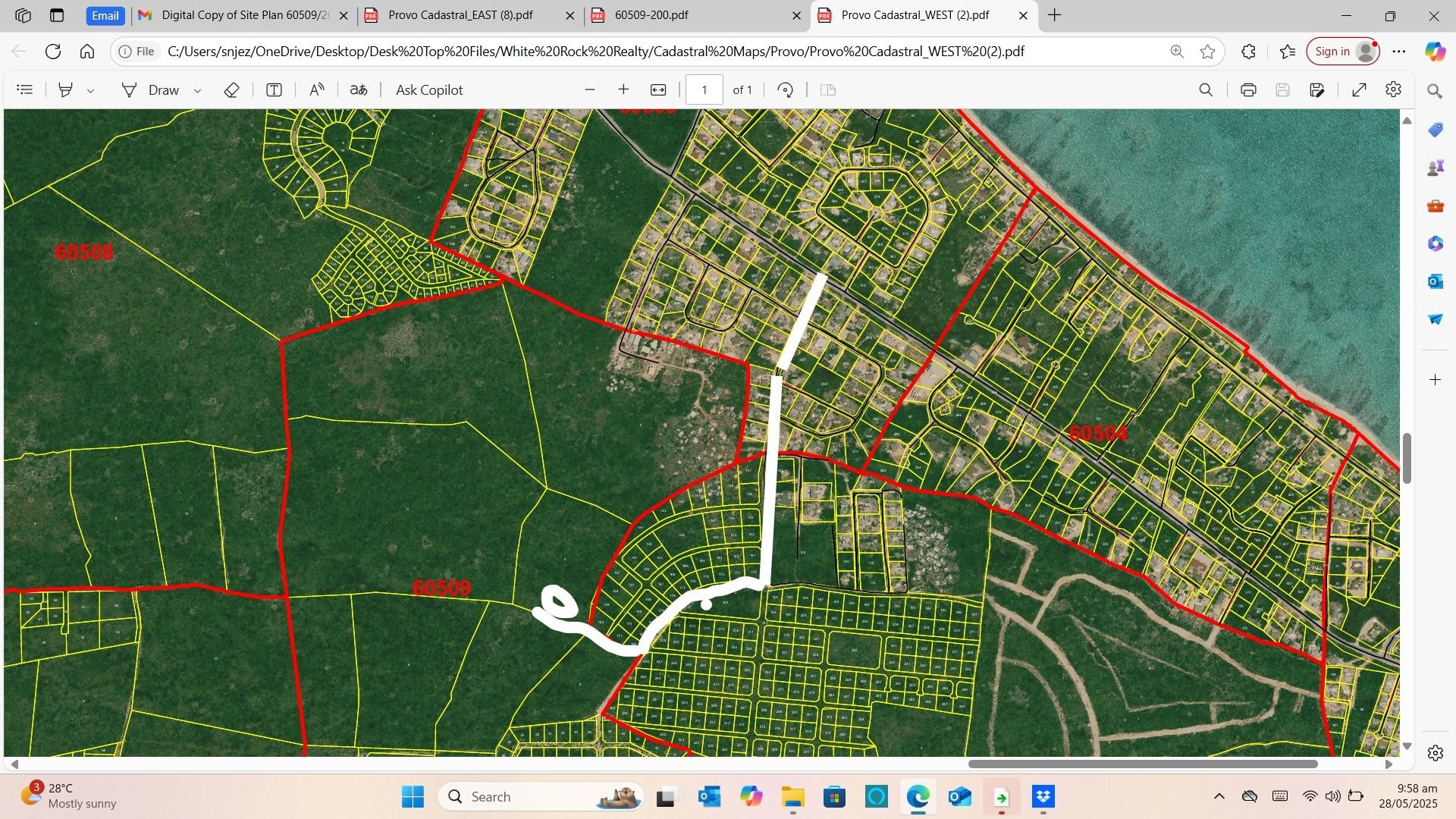Toggle the table of contents sidebar

coord(25,90)
